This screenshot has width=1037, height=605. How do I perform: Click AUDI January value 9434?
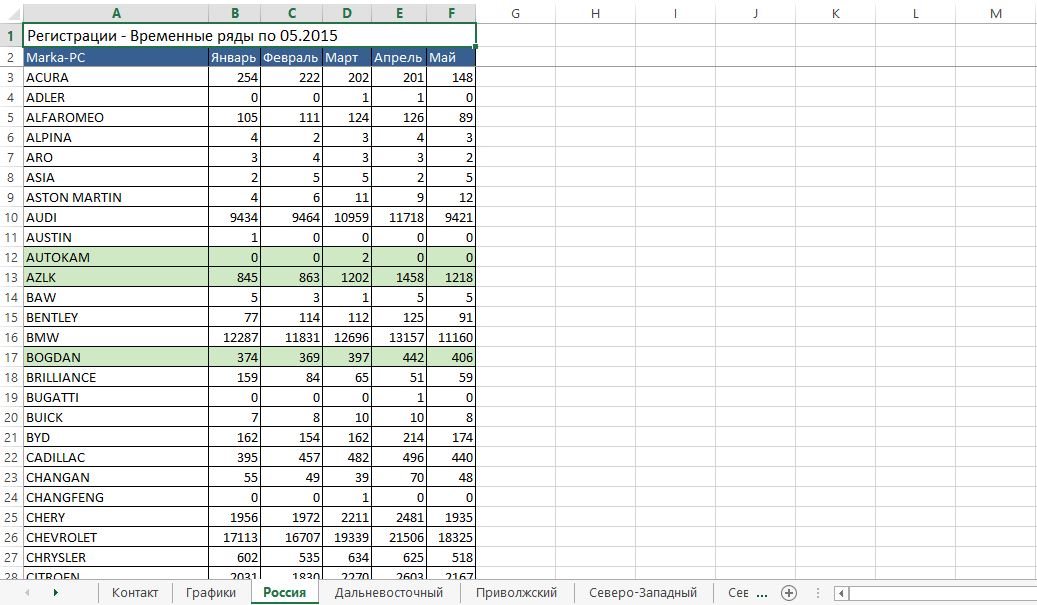pos(234,218)
